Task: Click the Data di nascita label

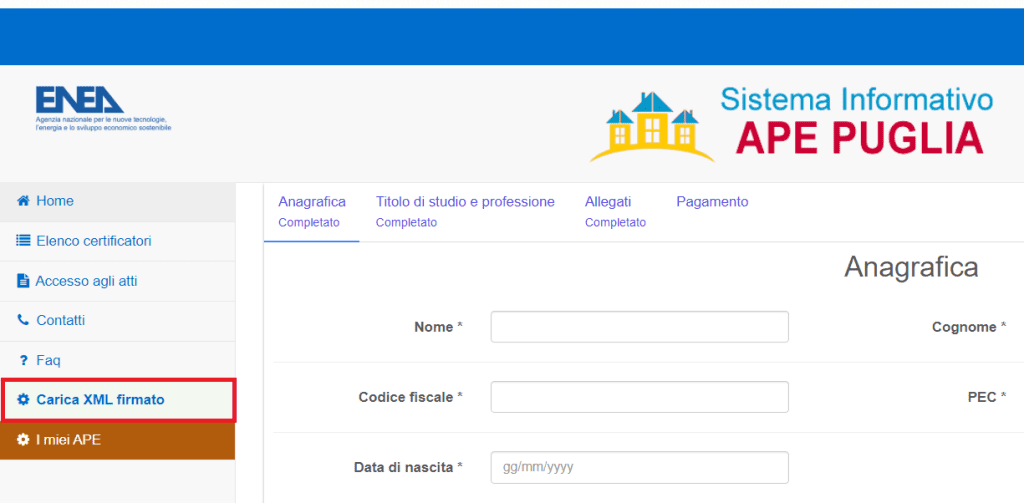Action: coord(408,467)
